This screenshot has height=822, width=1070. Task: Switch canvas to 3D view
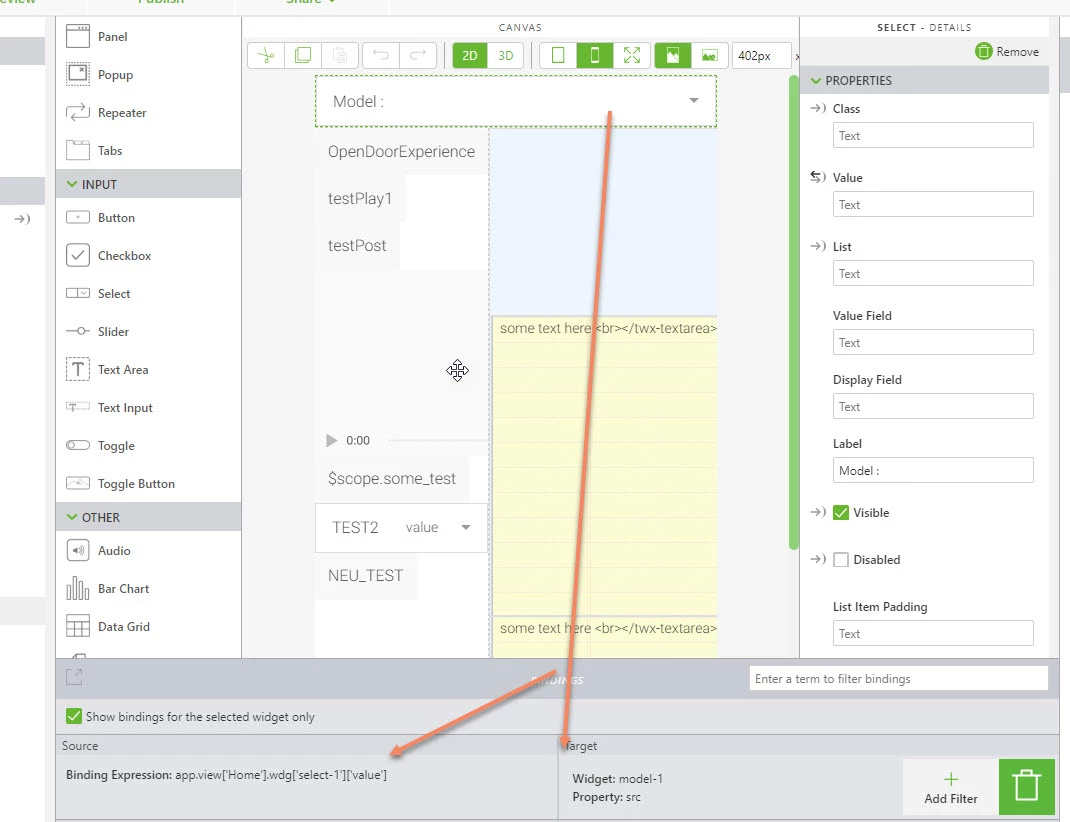(x=506, y=55)
